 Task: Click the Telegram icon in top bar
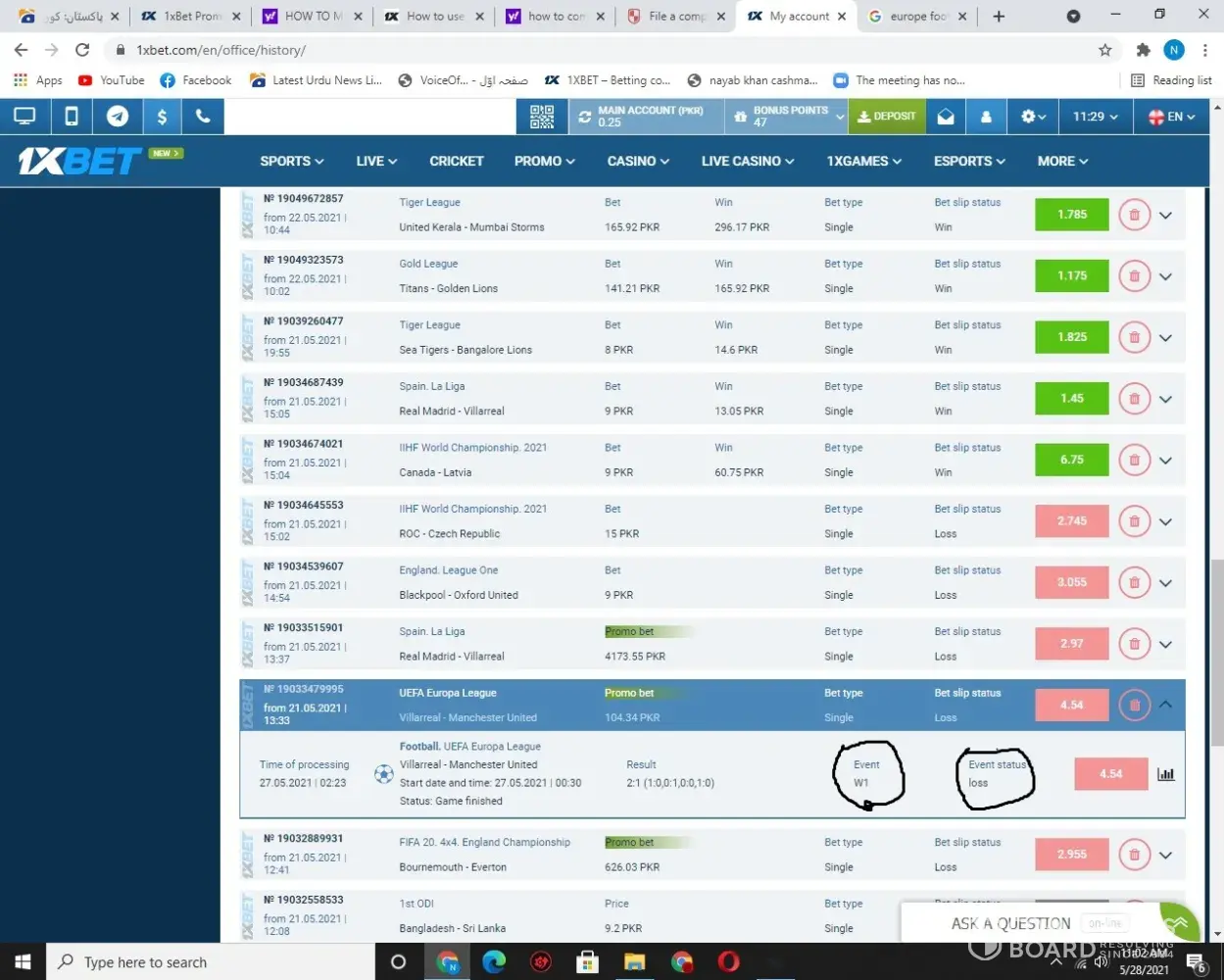coord(117,117)
